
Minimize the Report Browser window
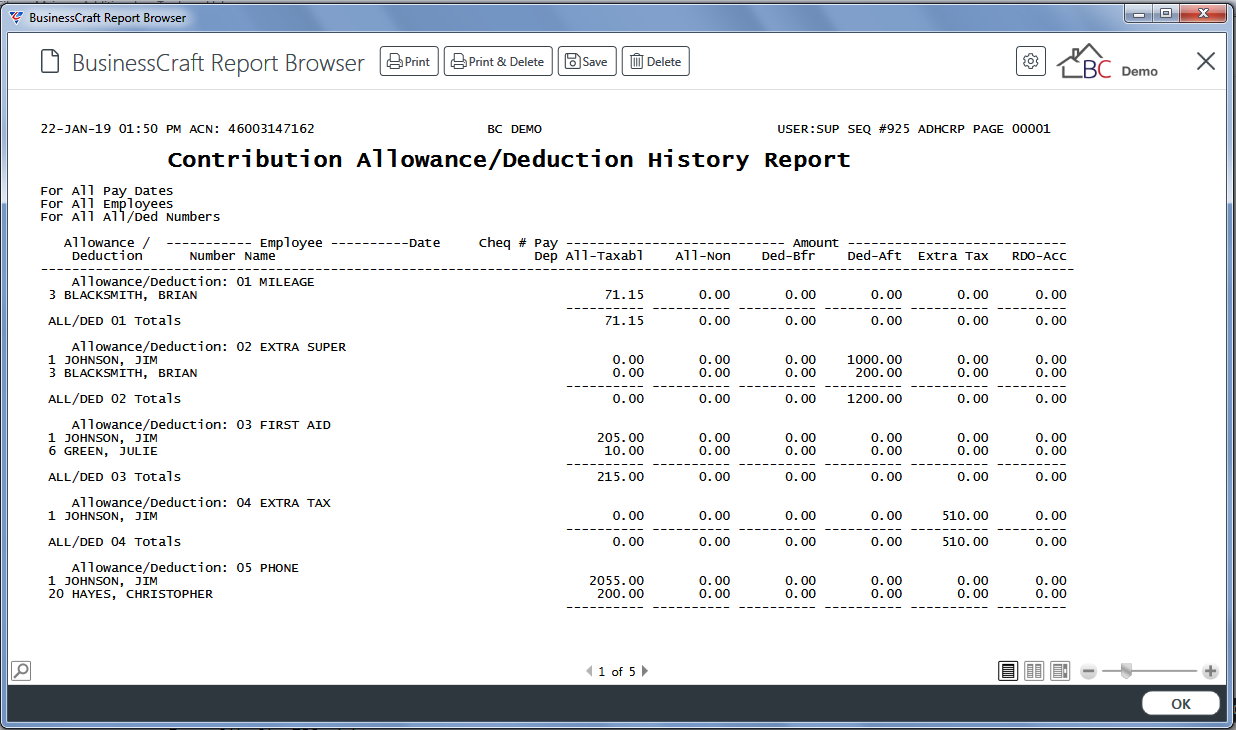(x=1138, y=14)
